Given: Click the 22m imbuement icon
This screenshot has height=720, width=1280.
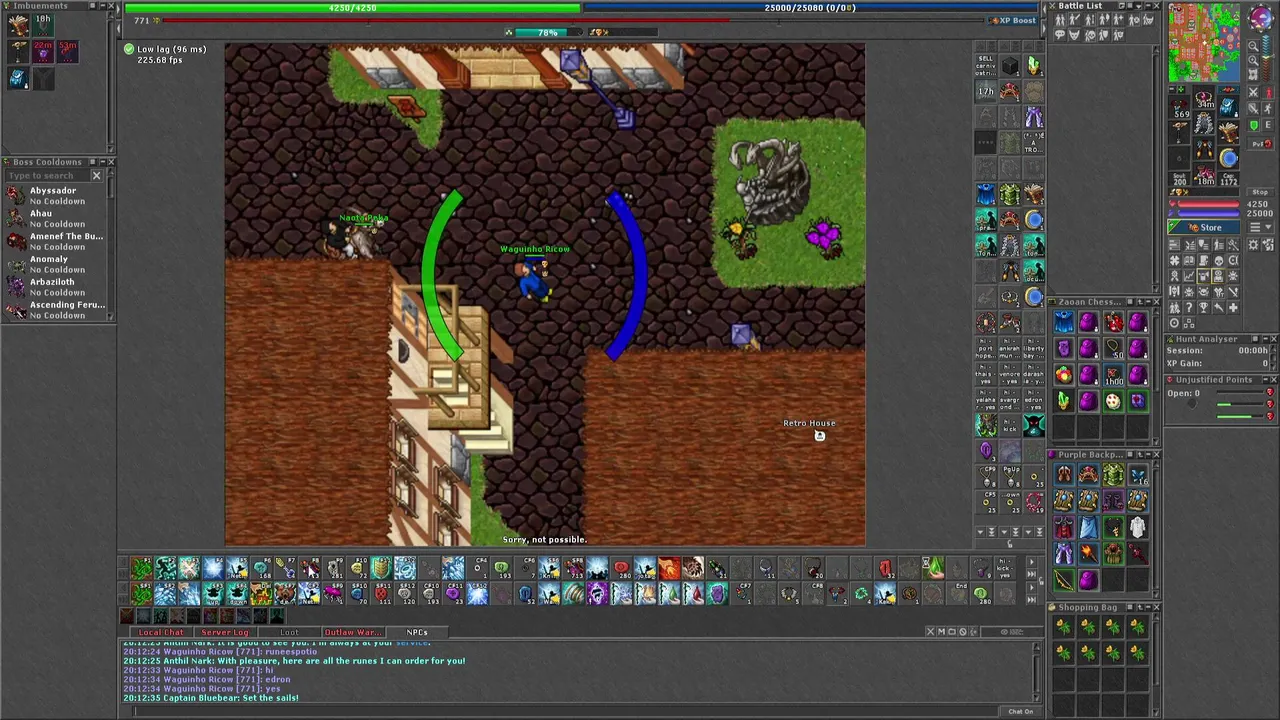Looking at the screenshot, I should point(43,52).
